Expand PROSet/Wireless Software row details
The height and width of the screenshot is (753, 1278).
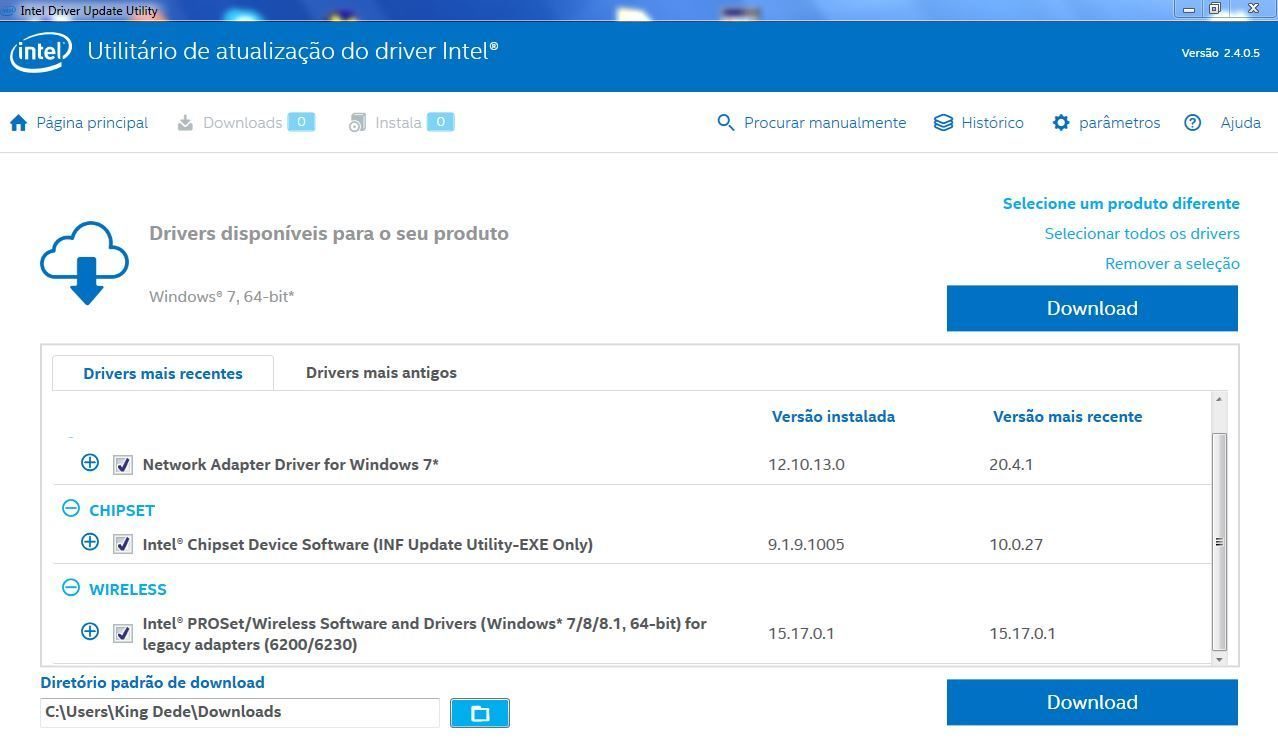point(90,632)
